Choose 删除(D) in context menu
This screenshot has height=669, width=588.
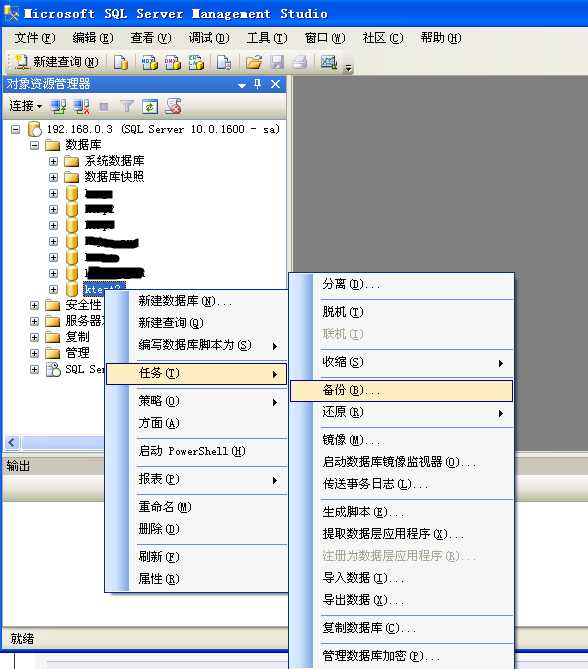(x=196, y=529)
